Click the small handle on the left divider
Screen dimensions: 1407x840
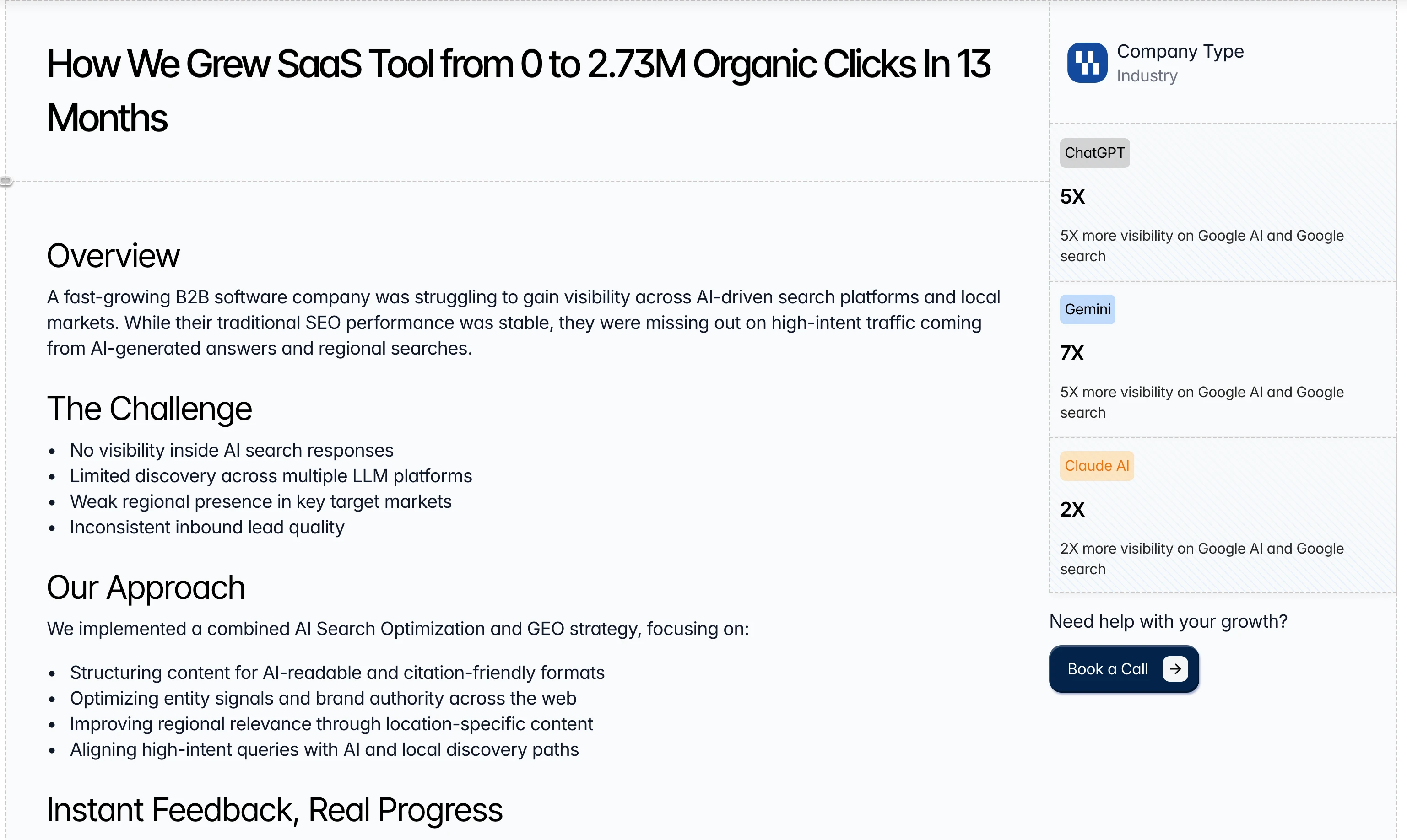(x=5, y=181)
